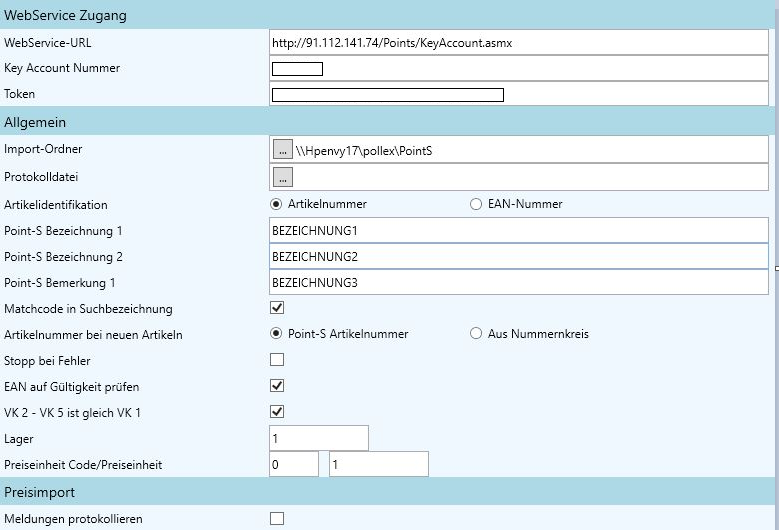Click the WebService-URL input field

click(x=518, y=43)
